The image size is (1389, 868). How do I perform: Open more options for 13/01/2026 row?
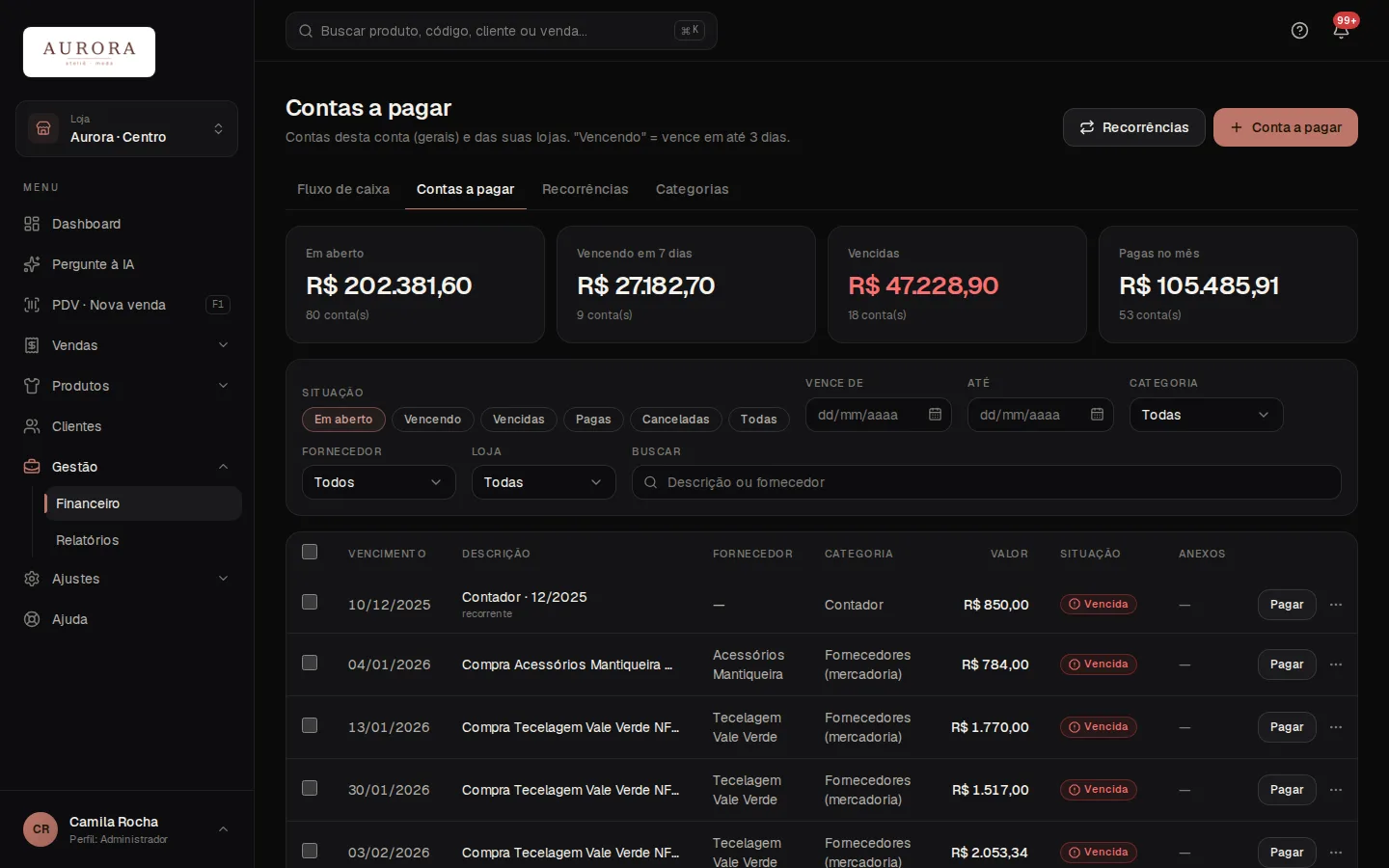(x=1336, y=727)
